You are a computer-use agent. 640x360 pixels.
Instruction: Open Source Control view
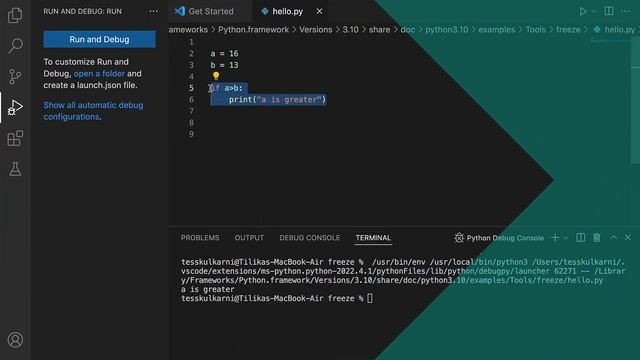pos(15,76)
